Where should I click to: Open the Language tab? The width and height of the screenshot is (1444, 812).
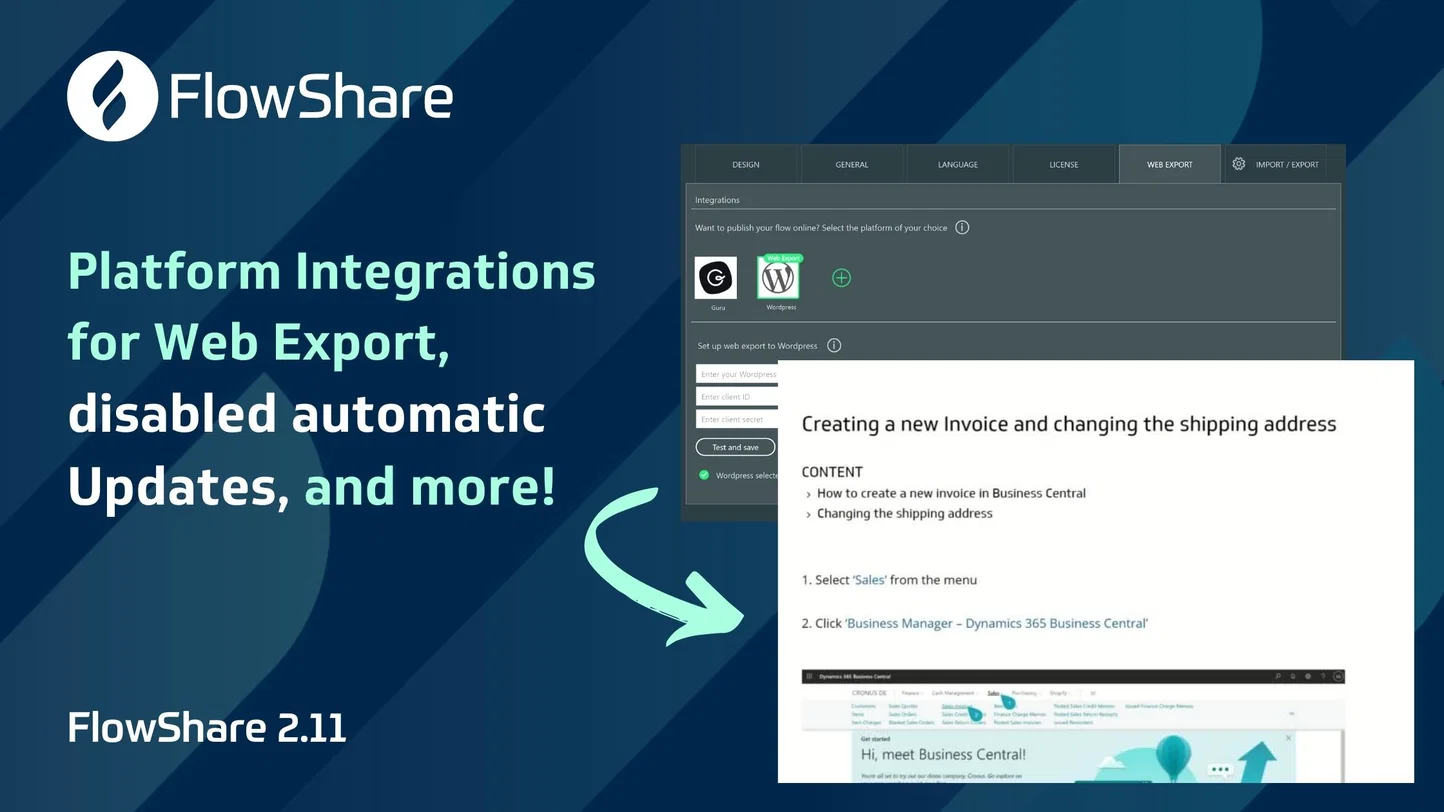click(x=958, y=164)
